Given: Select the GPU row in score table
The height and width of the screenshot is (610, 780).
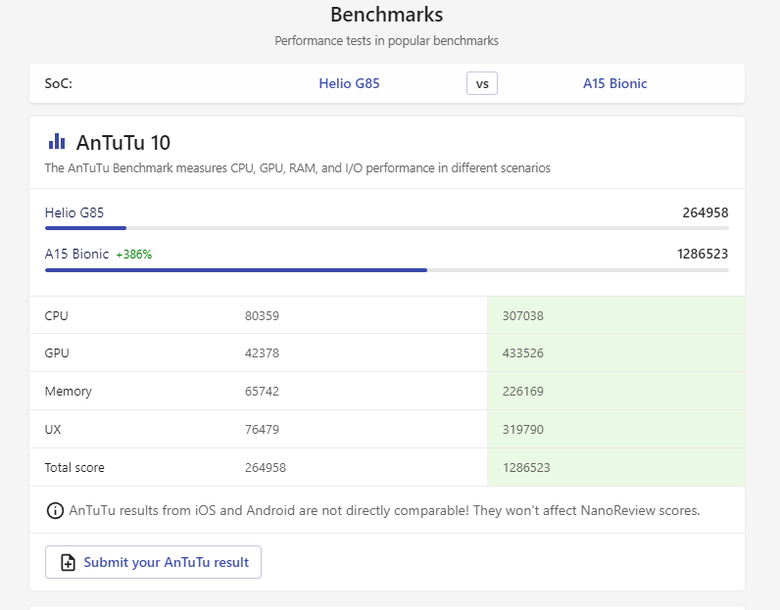Looking at the screenshot, I should [x=387, y=353].
